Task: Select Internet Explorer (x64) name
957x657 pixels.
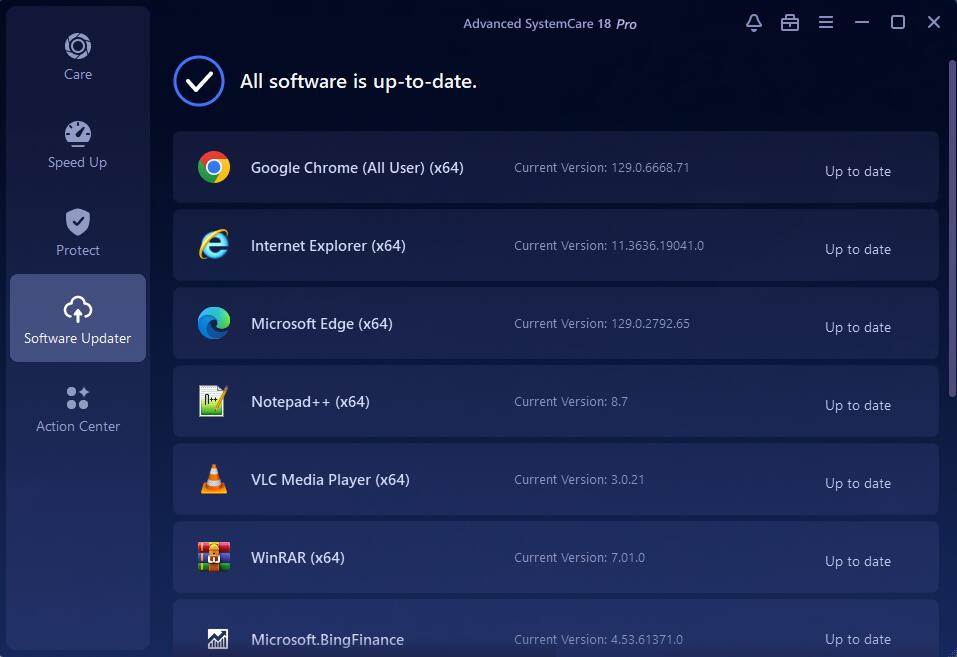Action: point(328,246)
